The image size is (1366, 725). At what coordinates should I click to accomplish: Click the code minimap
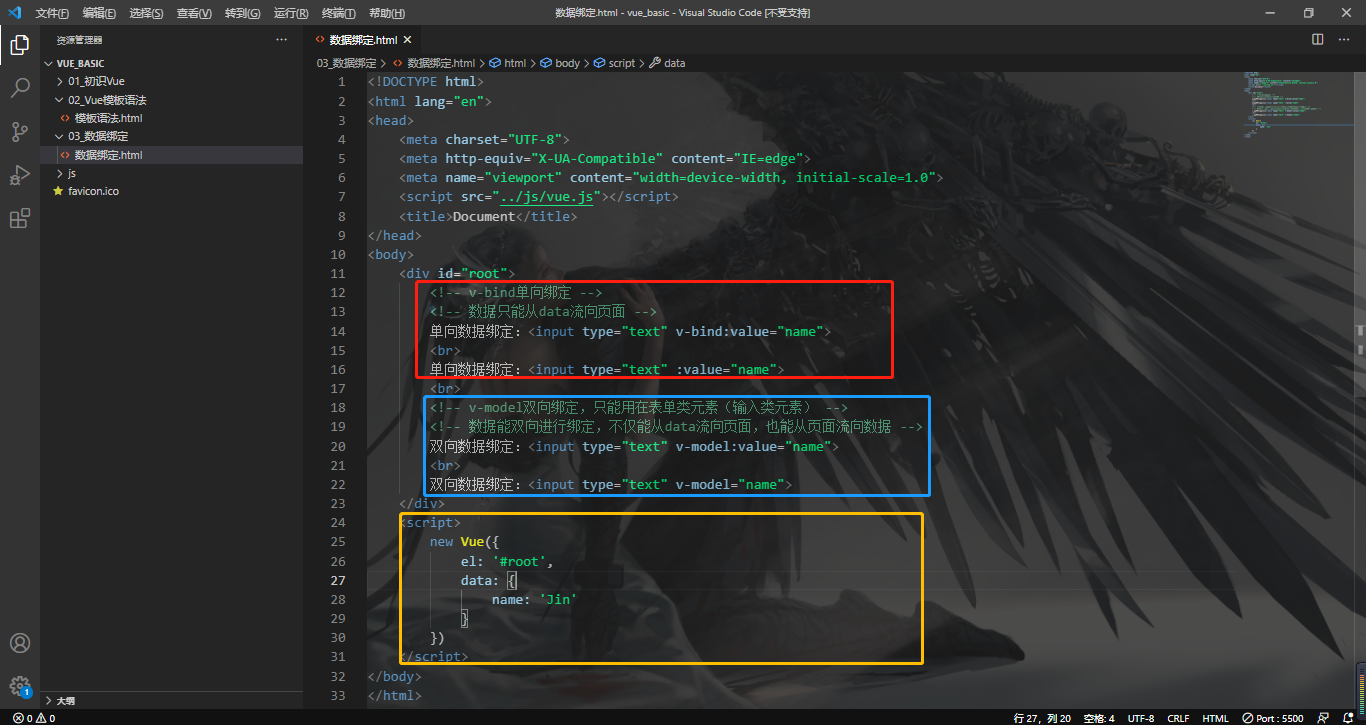pos(1297,104)
